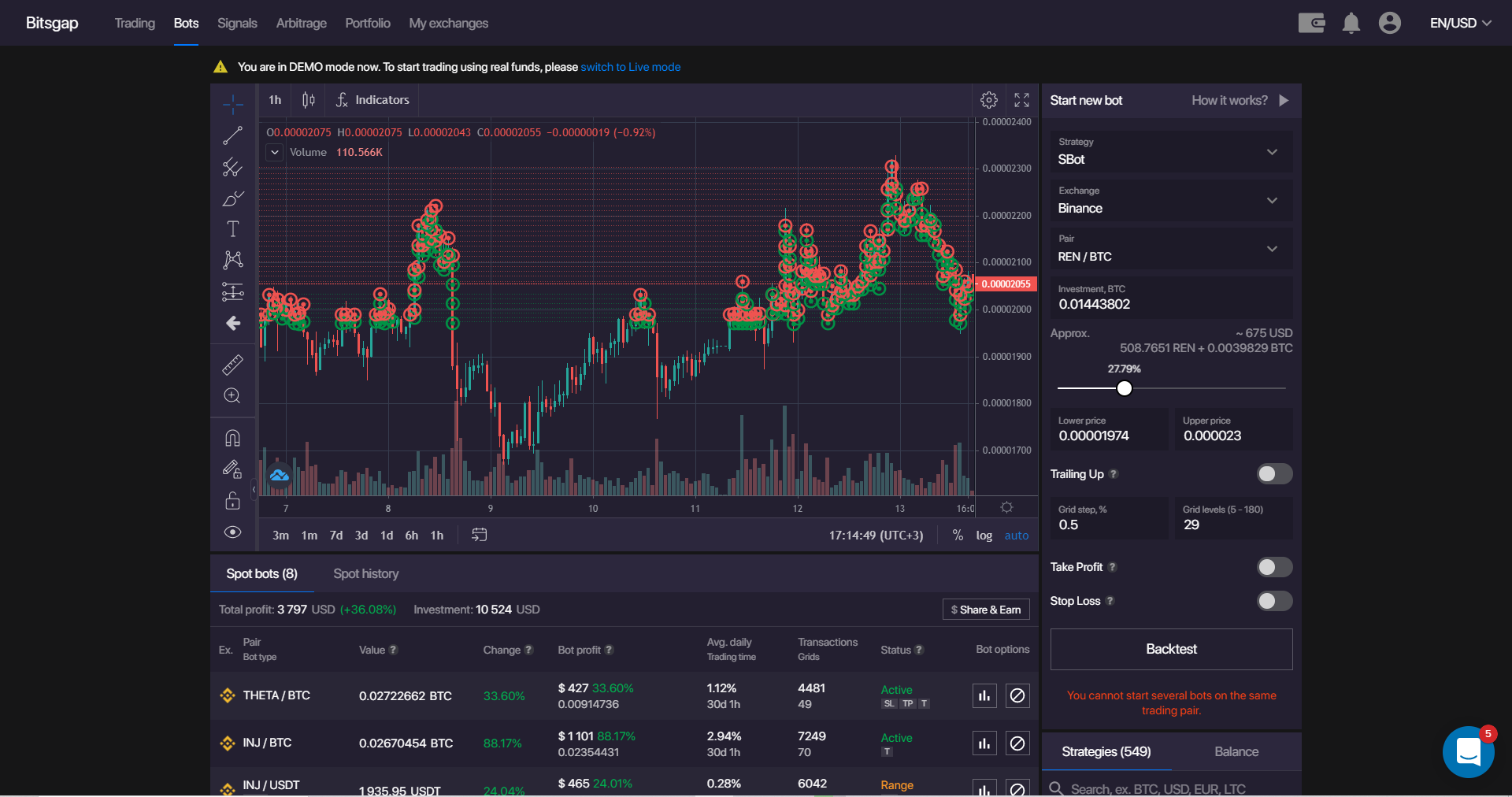Edit the Grid levels field
Viewport: 1512px width, 797px height.
pyautogui.click(x=1234, y=518)
